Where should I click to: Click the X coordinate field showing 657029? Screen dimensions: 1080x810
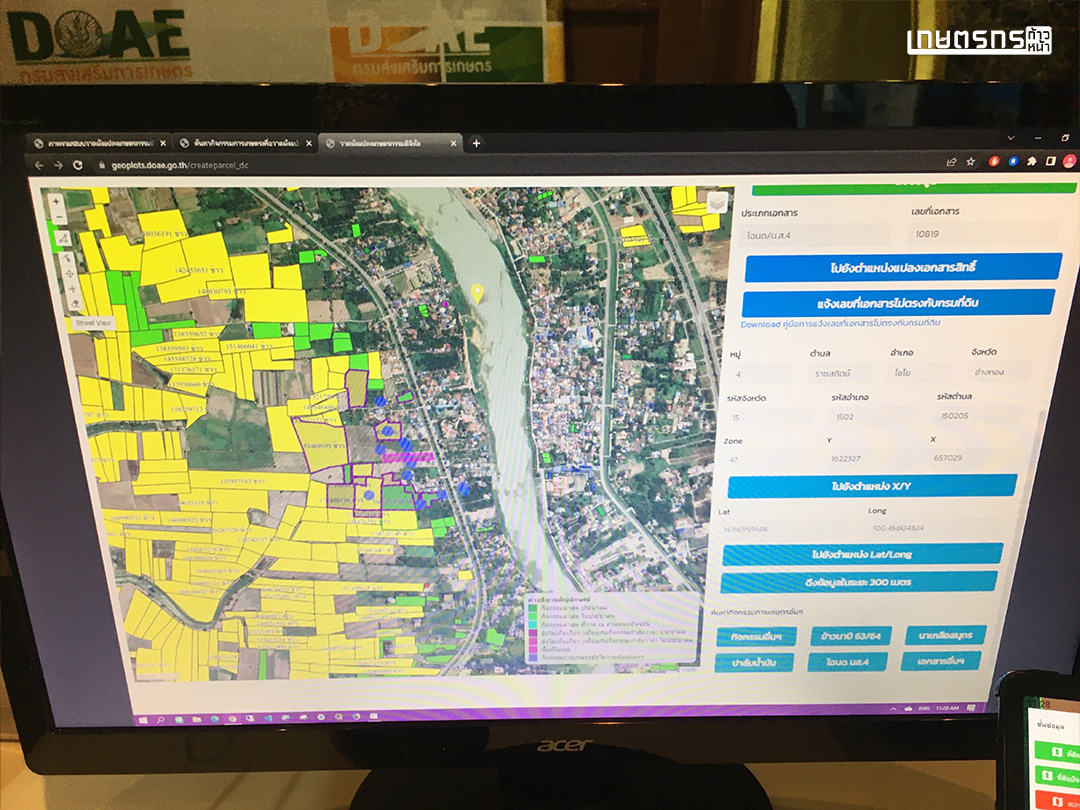(x=973, y=457)
